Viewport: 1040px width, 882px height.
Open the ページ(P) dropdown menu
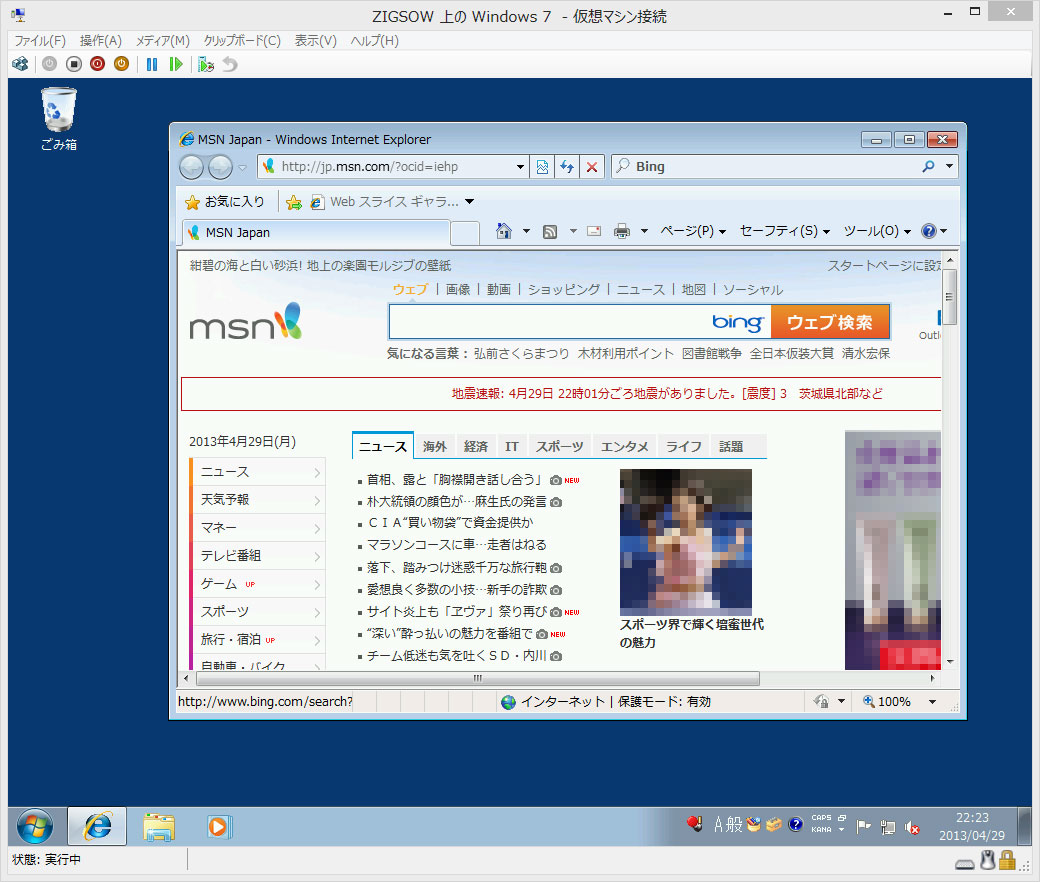(693, 231)
